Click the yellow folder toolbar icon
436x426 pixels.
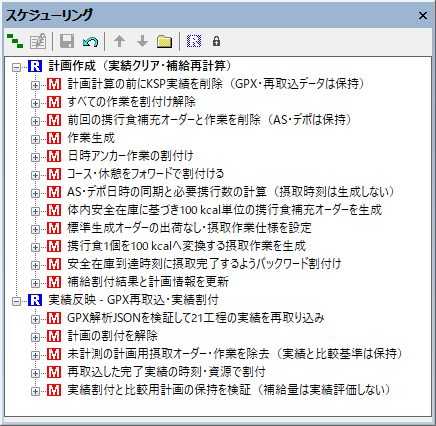point(164,42)
